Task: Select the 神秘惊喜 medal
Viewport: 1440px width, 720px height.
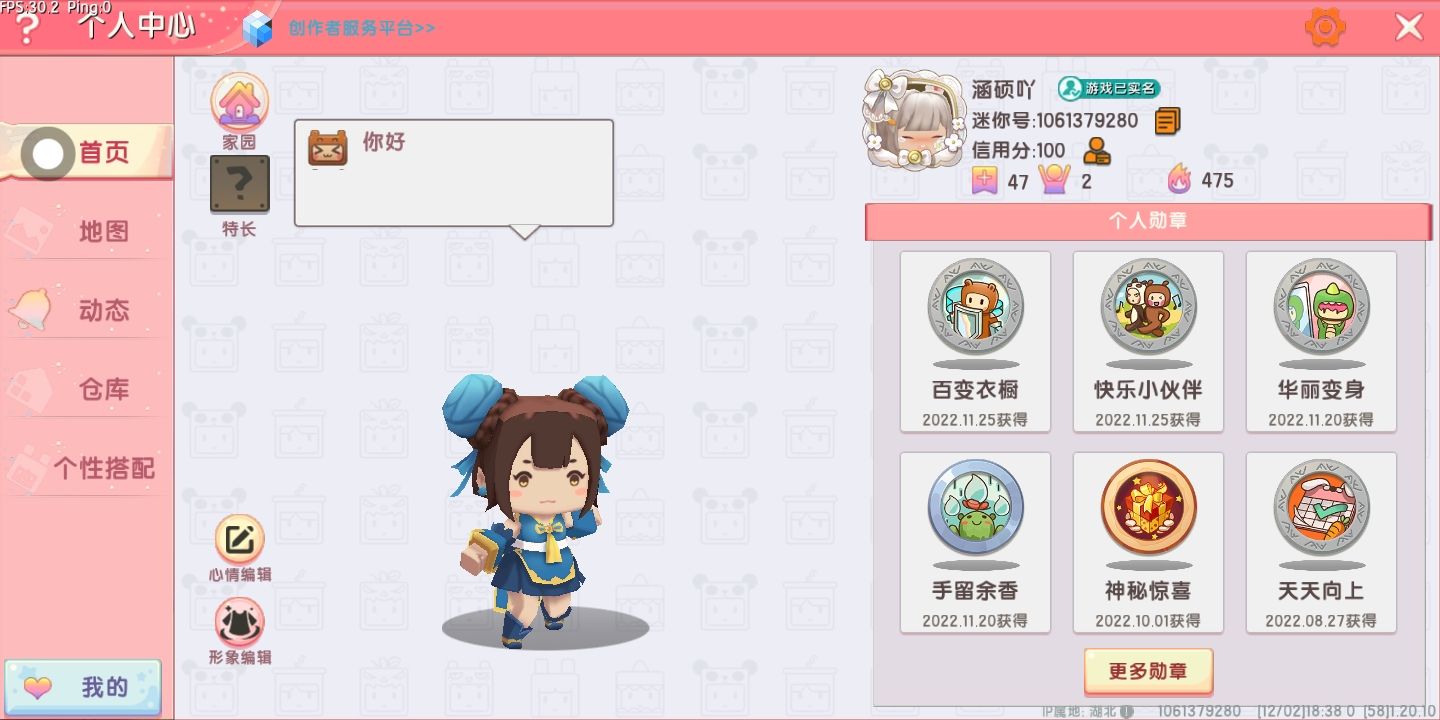Action: (1148, 542)
